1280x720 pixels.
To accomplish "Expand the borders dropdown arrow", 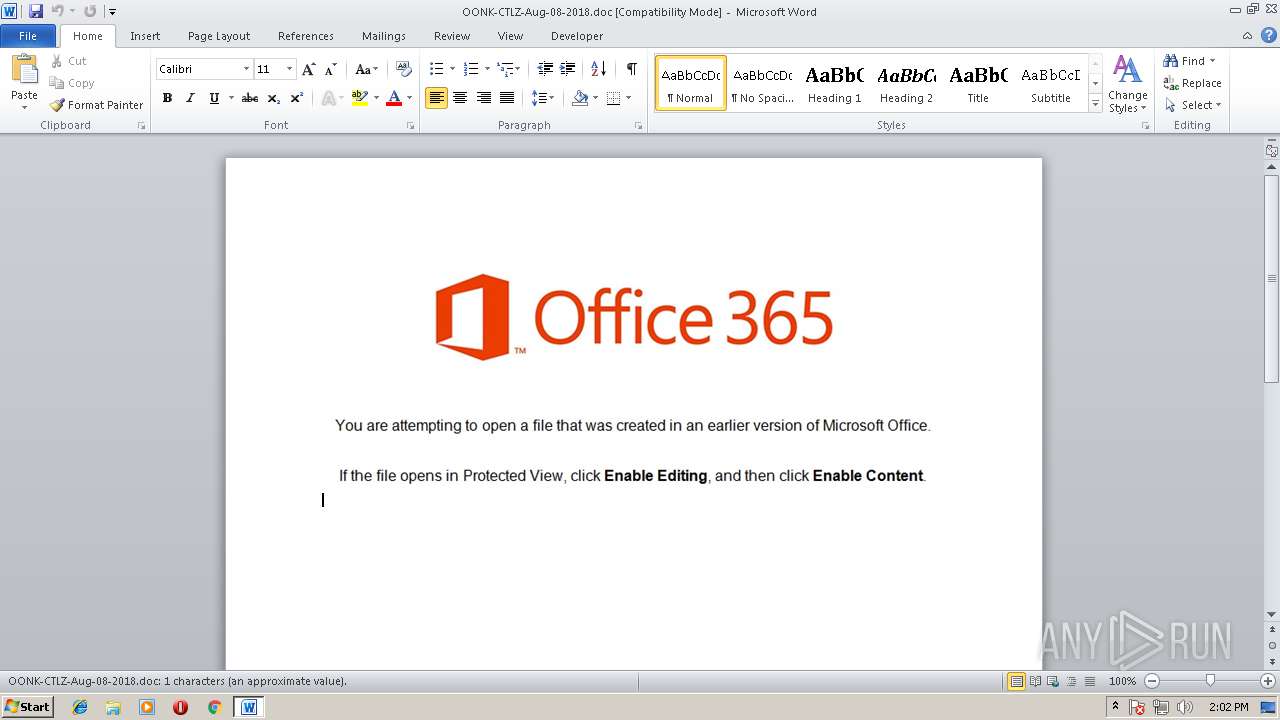I will [x=629, y=98].
